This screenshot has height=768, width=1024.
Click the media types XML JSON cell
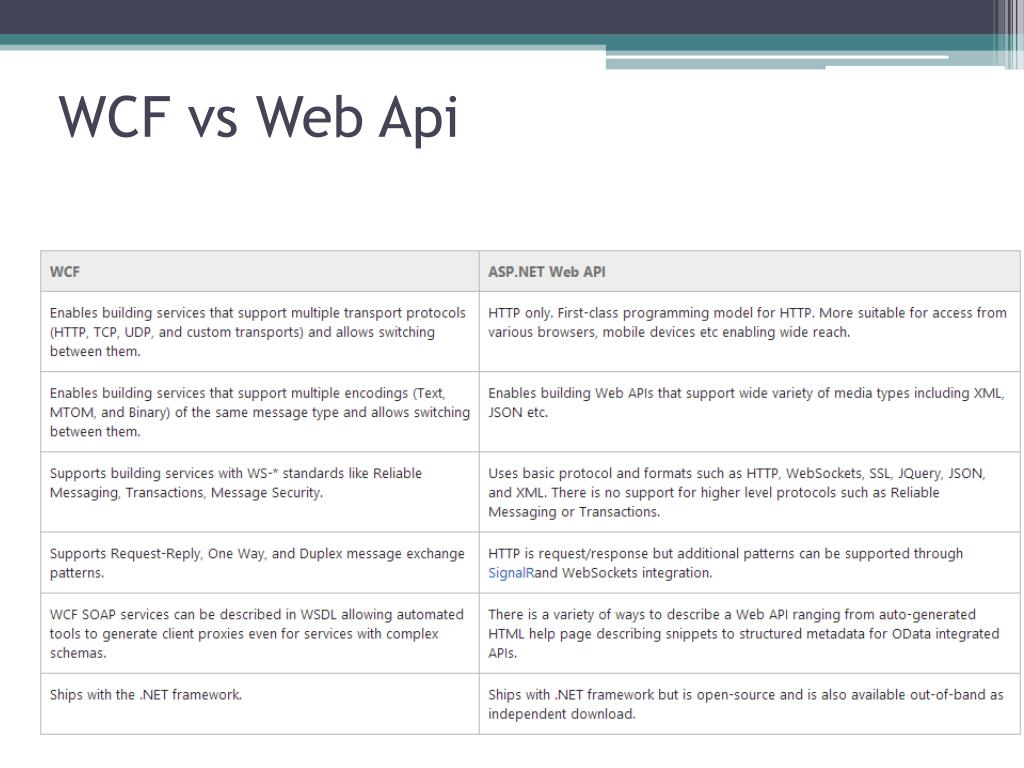point(750,412)
